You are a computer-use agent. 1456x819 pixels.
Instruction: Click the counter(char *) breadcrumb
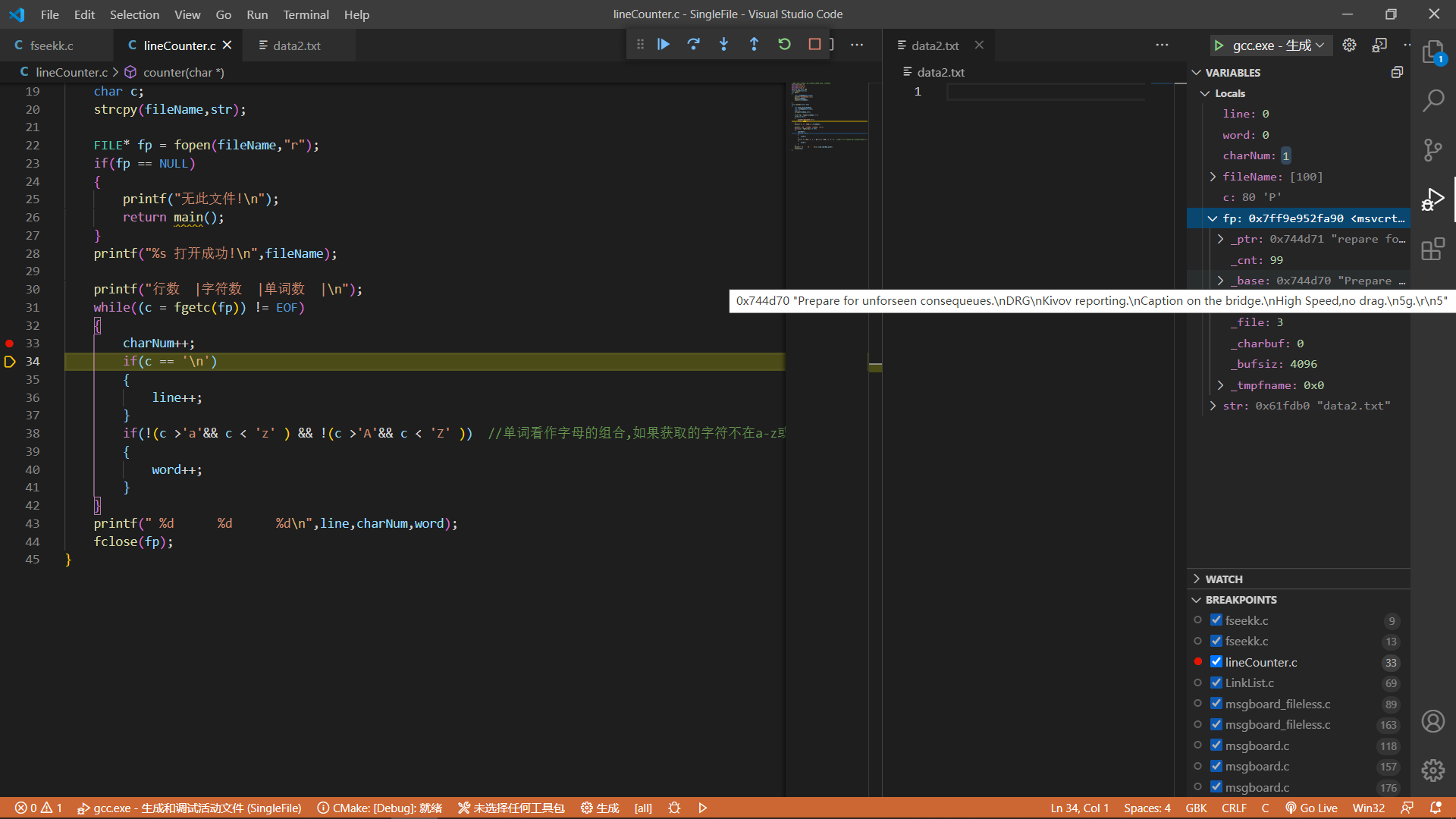click(x=174, y=72)
